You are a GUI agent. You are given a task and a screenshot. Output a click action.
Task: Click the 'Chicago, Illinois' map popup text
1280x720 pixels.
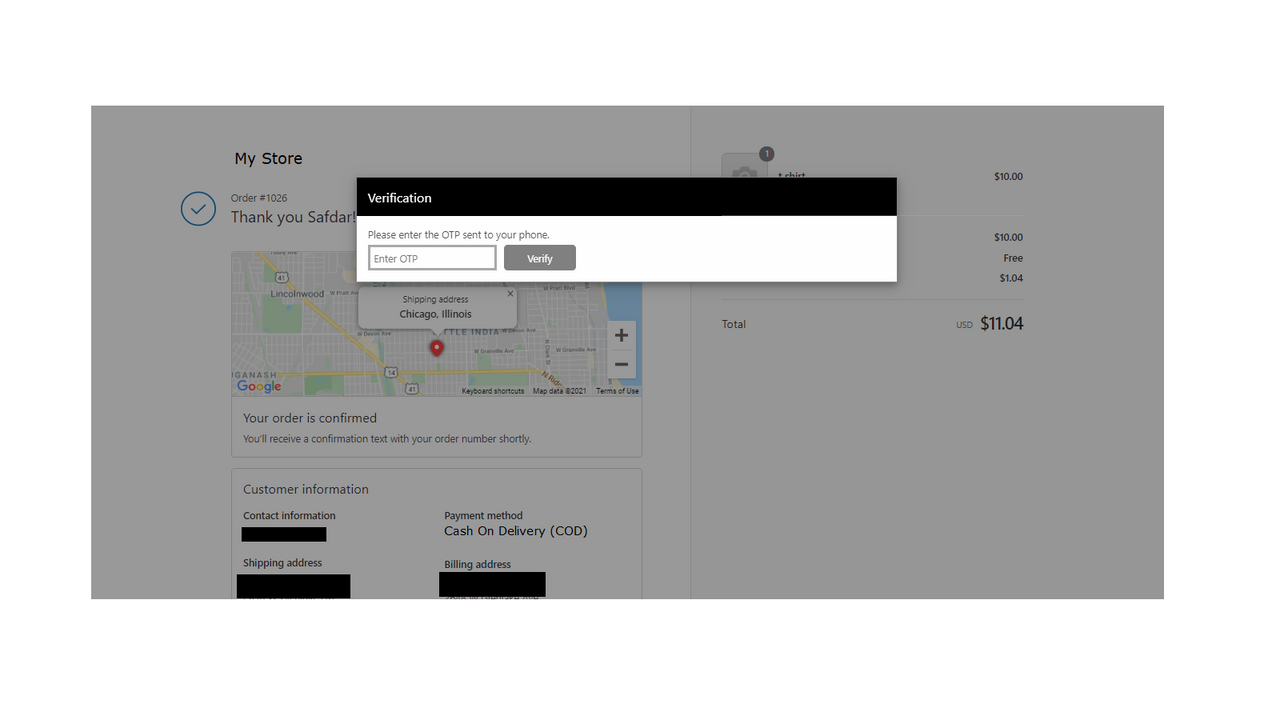coord(435,314)
